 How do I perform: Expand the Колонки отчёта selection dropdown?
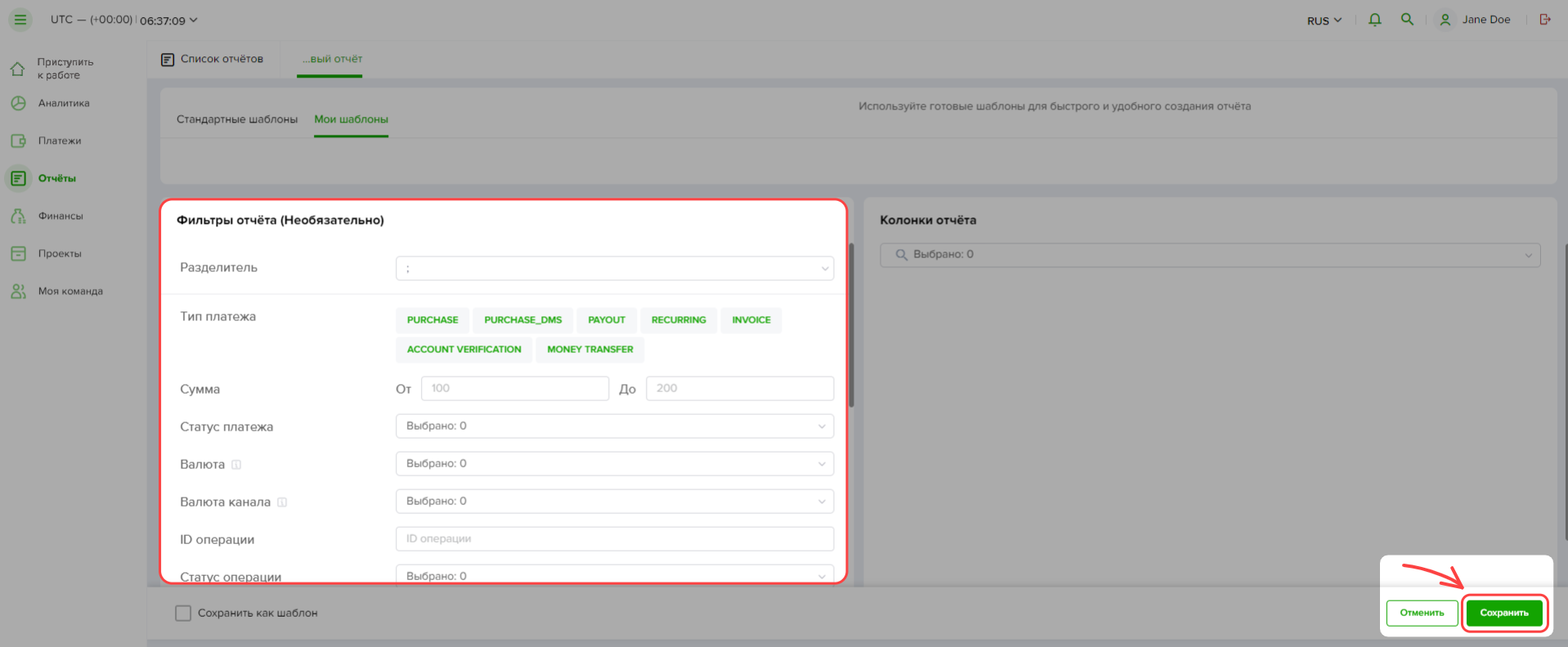pyautogui.click(x=1210, y=255)
